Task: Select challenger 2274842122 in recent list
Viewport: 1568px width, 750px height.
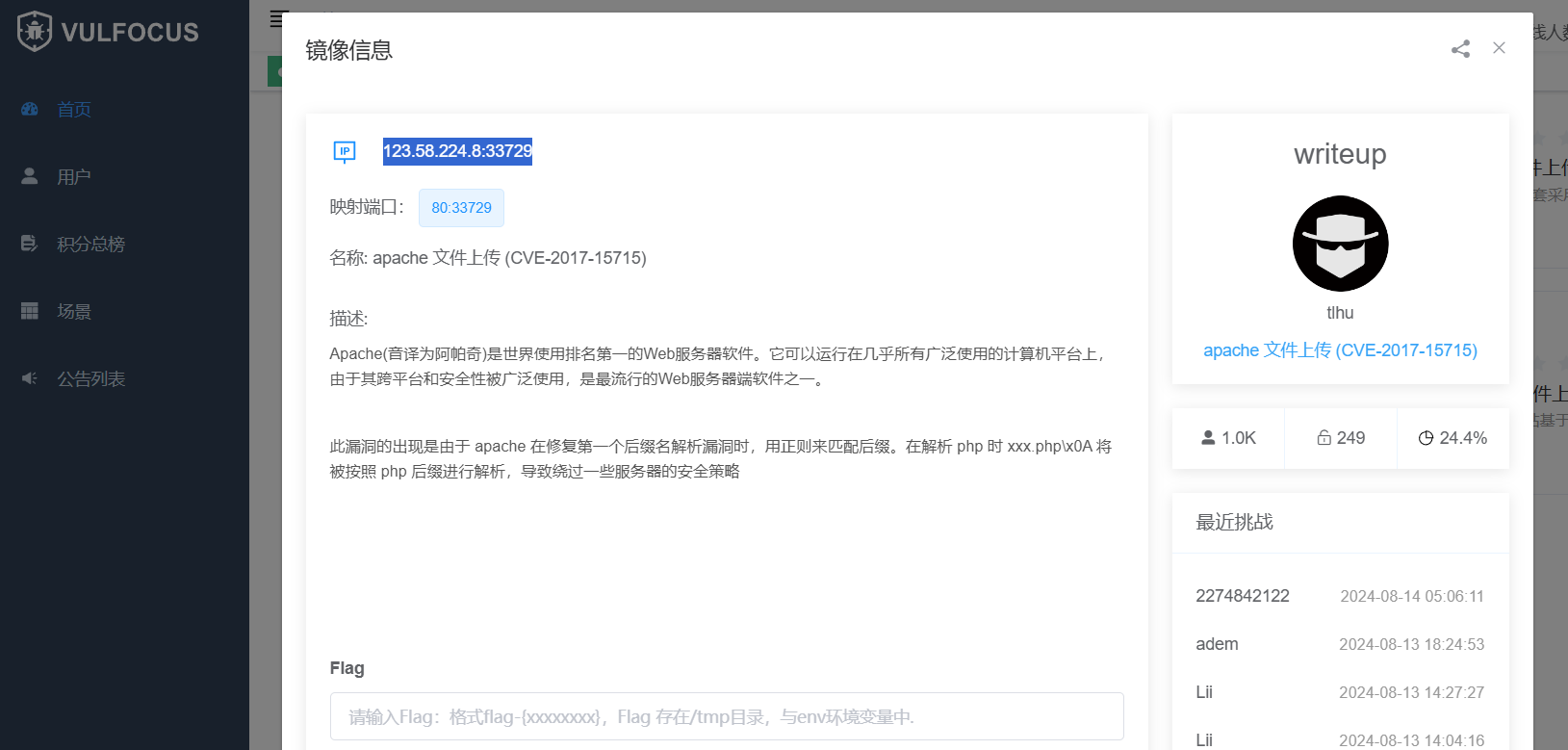Action: point(1243,596)
